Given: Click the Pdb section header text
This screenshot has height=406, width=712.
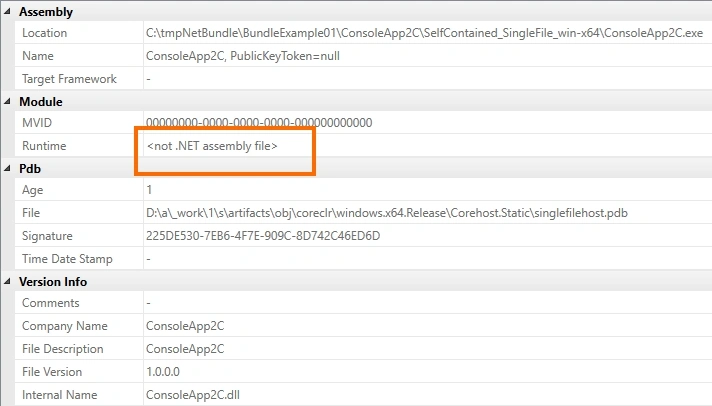Looking at the screenshot, I should pos(30,169).
